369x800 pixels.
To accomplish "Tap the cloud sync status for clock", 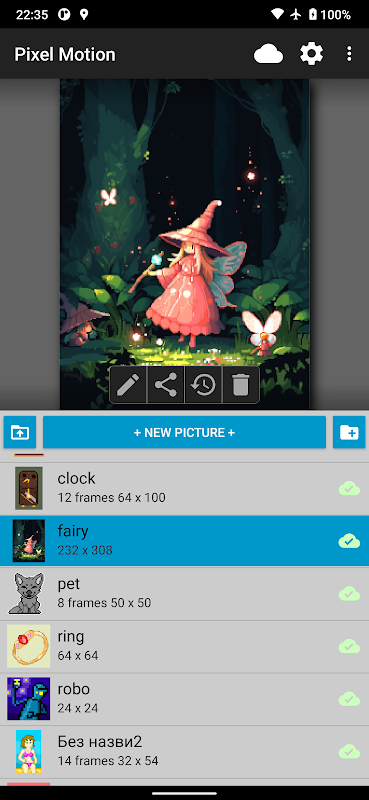I will pos(349,489).
